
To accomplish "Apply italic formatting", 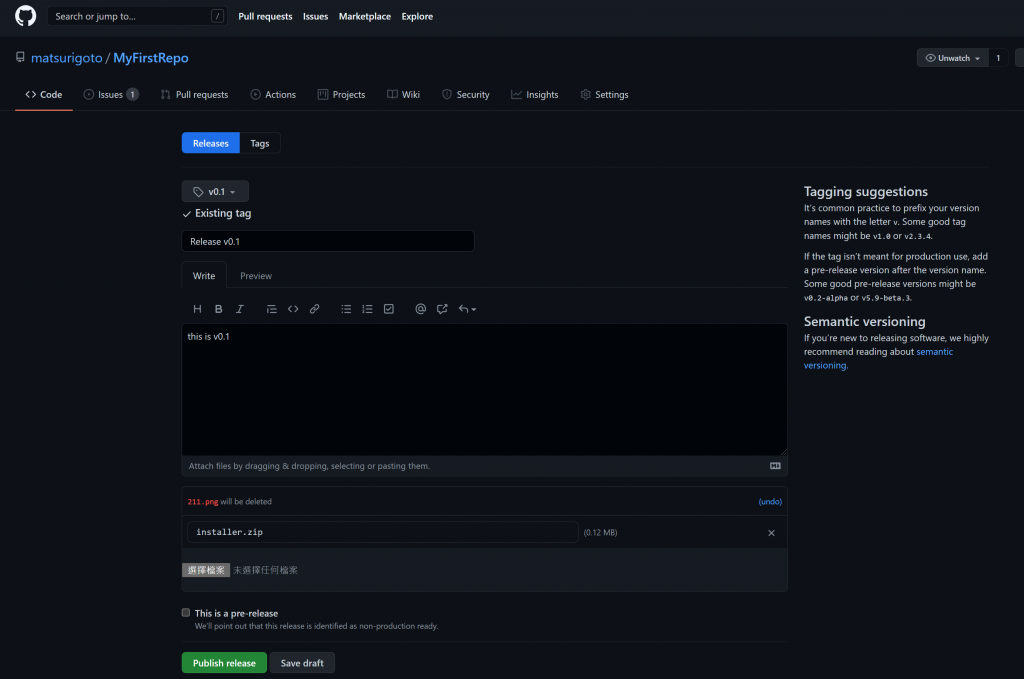I will (x=240, y=309).
